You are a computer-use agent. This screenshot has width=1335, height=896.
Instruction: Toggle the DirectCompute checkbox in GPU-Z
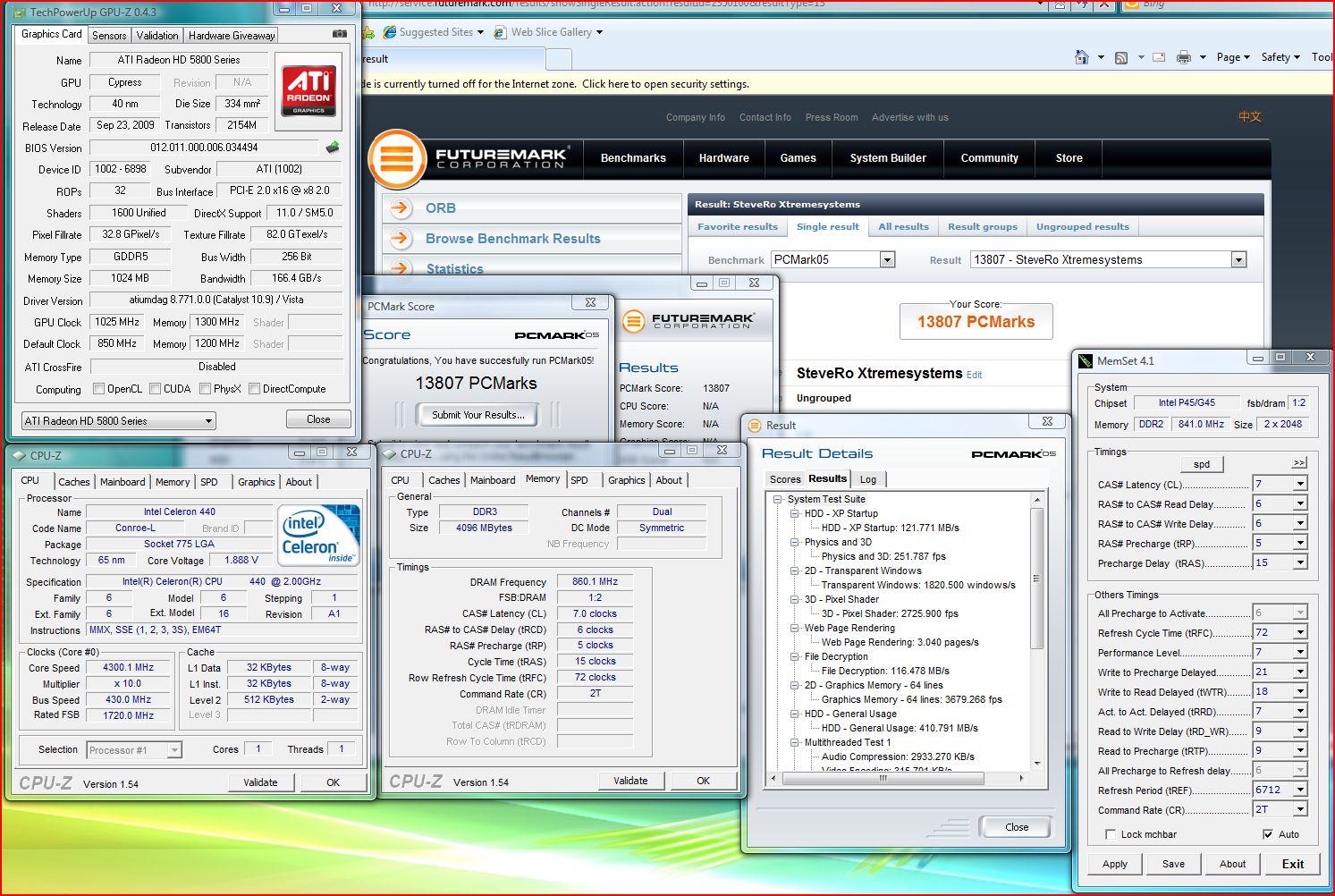coord(255,389)
